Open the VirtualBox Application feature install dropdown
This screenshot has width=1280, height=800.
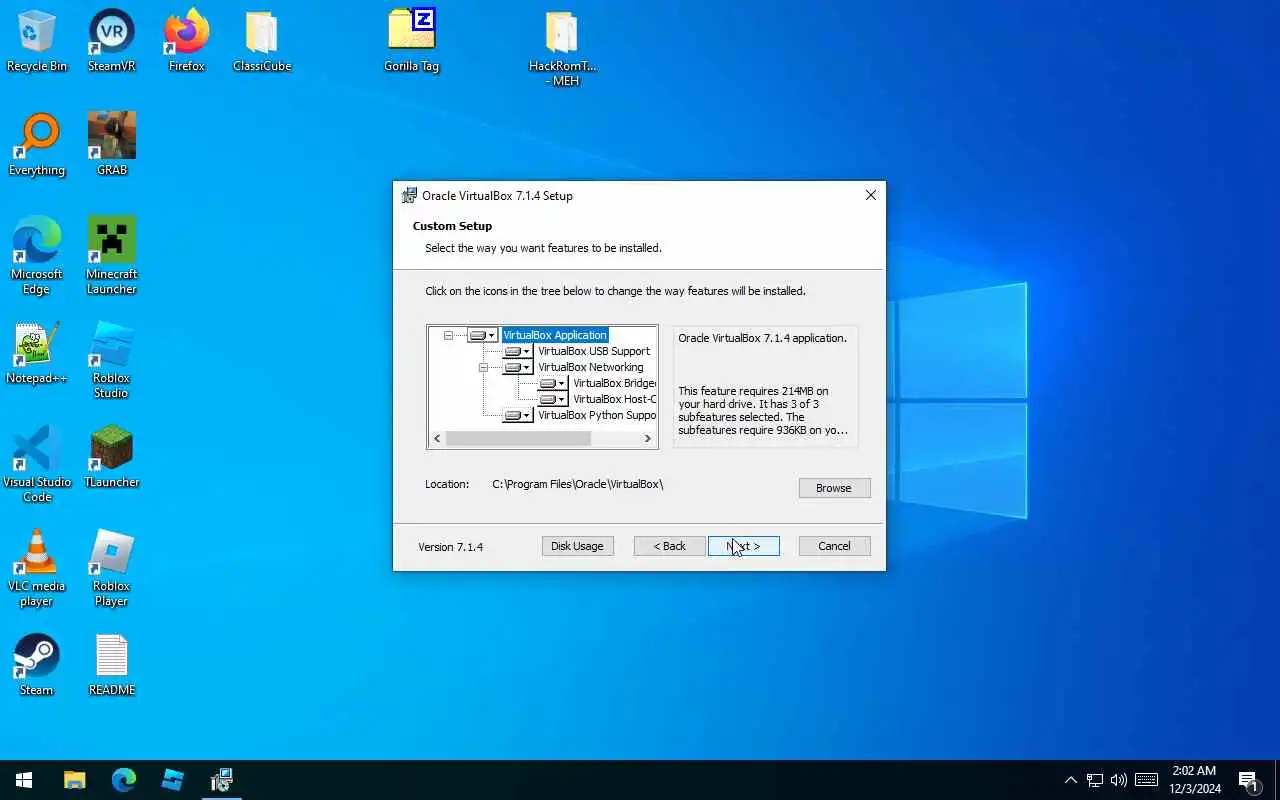click(x=482, y=335)
